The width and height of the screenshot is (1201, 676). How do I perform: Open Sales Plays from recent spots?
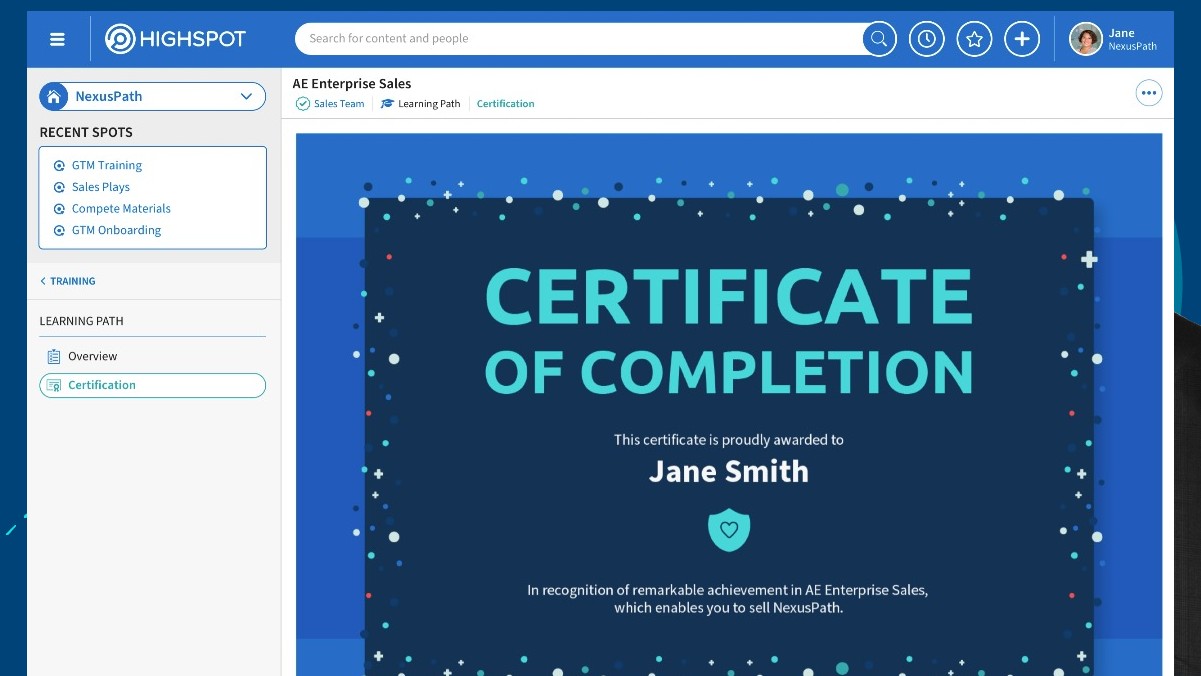pos(100,187)
